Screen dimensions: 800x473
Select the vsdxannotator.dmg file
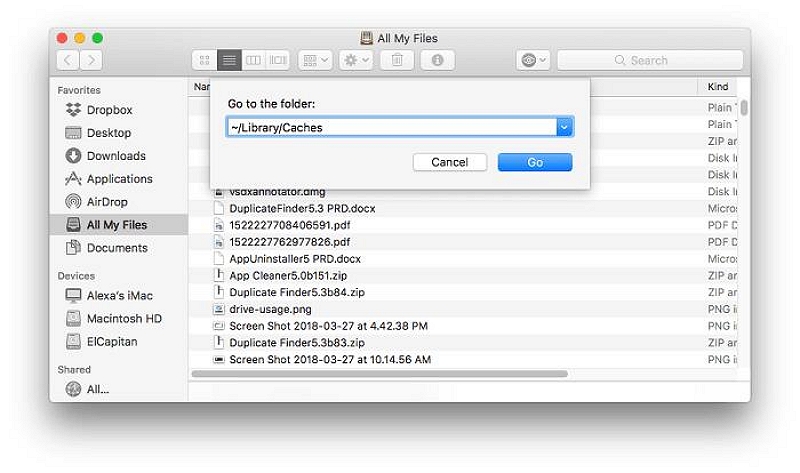277,193
